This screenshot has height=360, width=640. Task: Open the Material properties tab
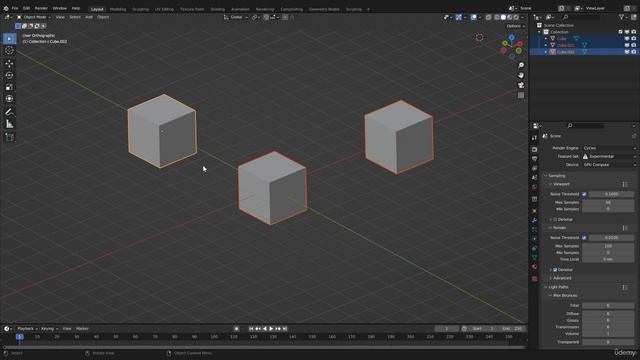534,267
